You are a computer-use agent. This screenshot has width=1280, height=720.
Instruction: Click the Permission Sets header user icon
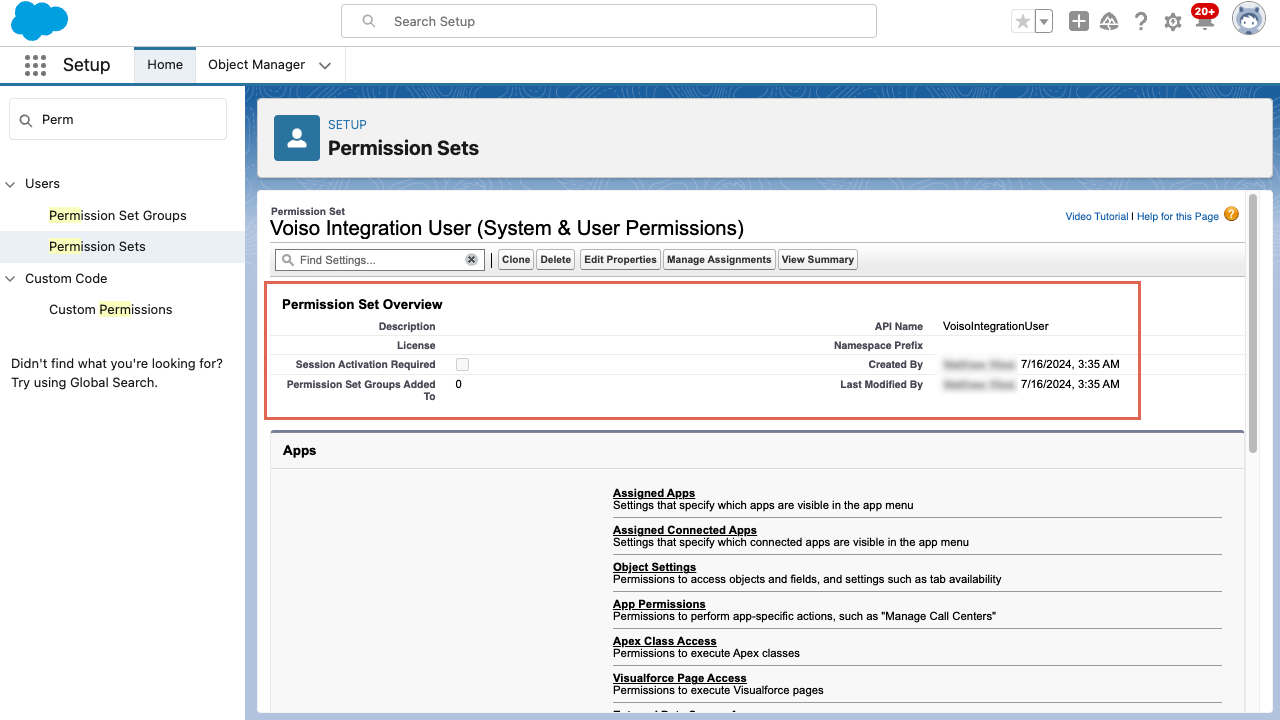click(297, 138)
